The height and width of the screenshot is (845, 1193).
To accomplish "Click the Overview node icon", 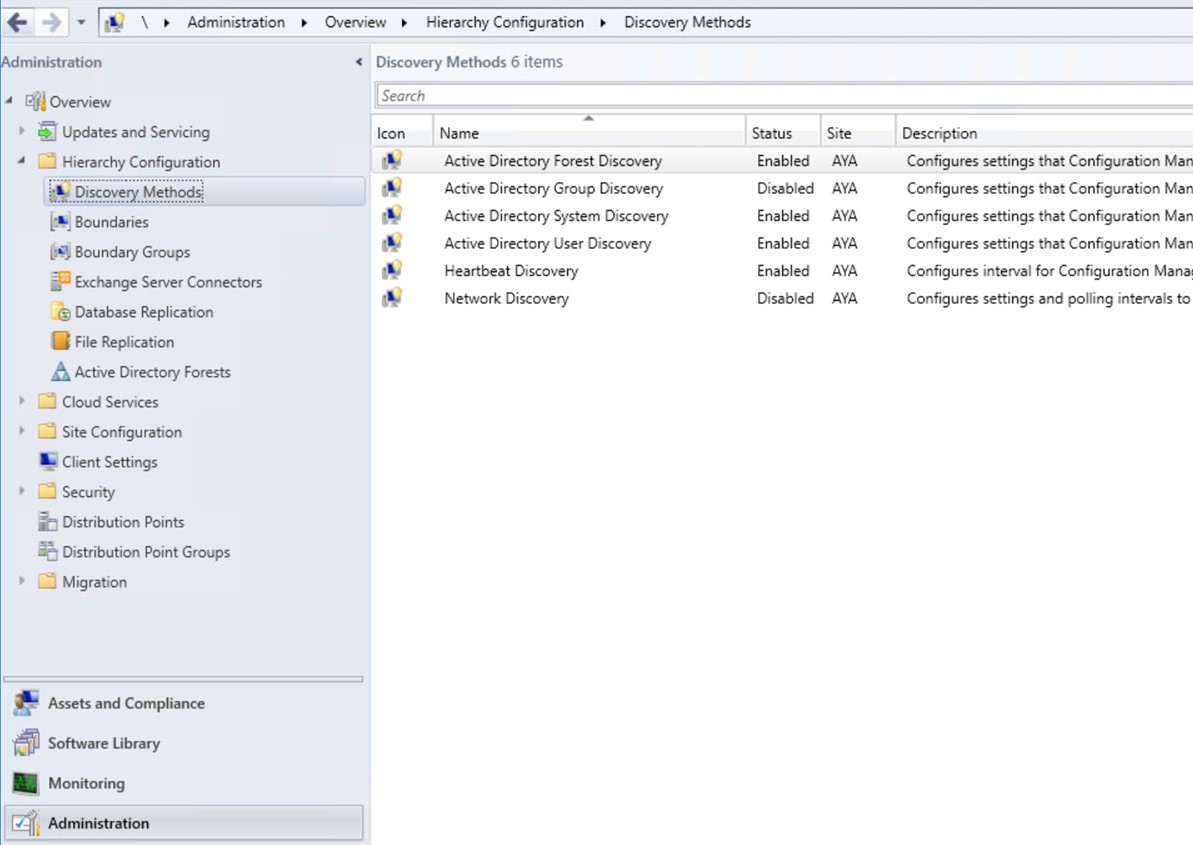I will 35,101.
